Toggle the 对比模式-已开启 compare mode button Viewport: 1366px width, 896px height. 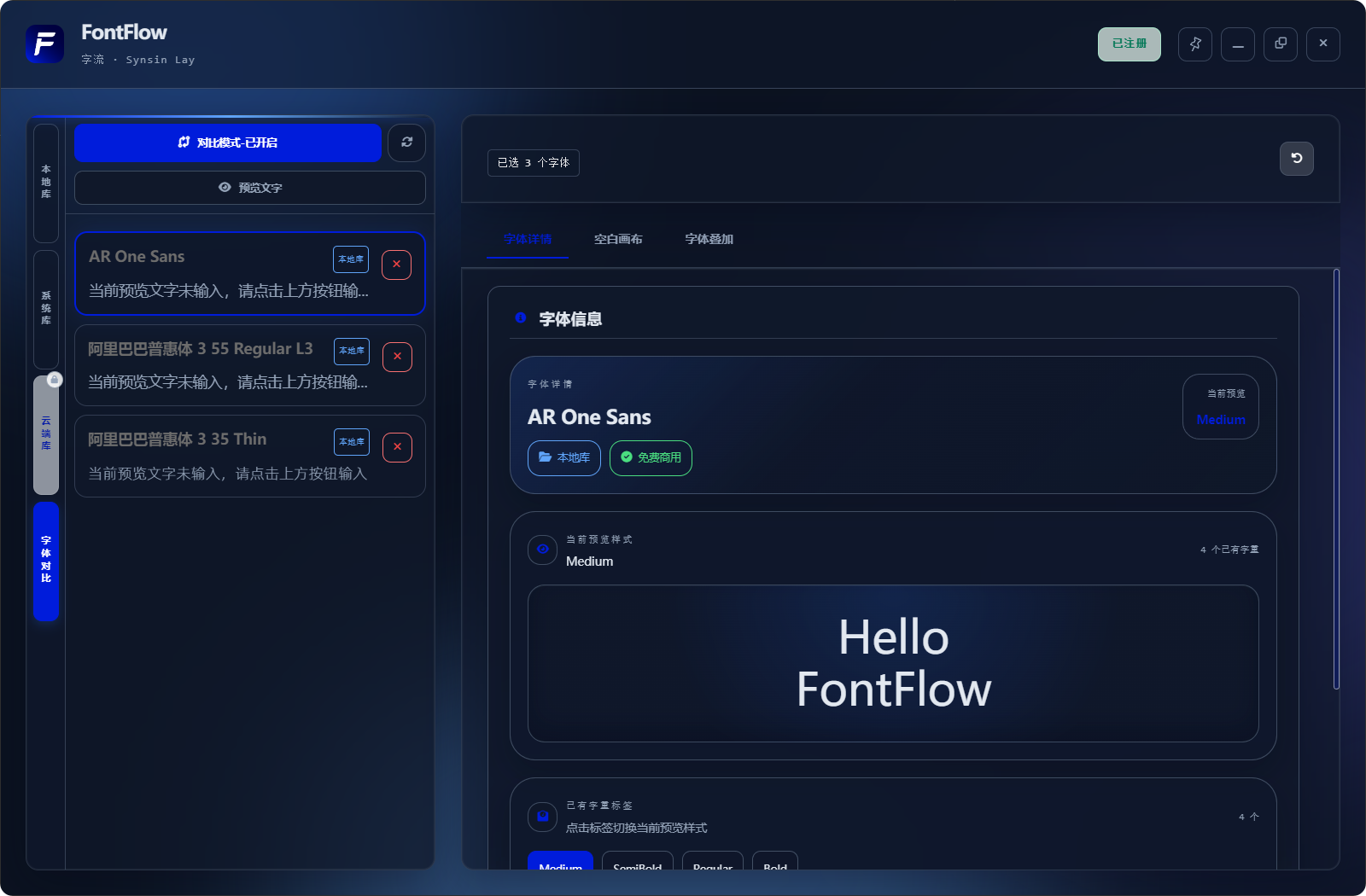click(x=228, y=143)
